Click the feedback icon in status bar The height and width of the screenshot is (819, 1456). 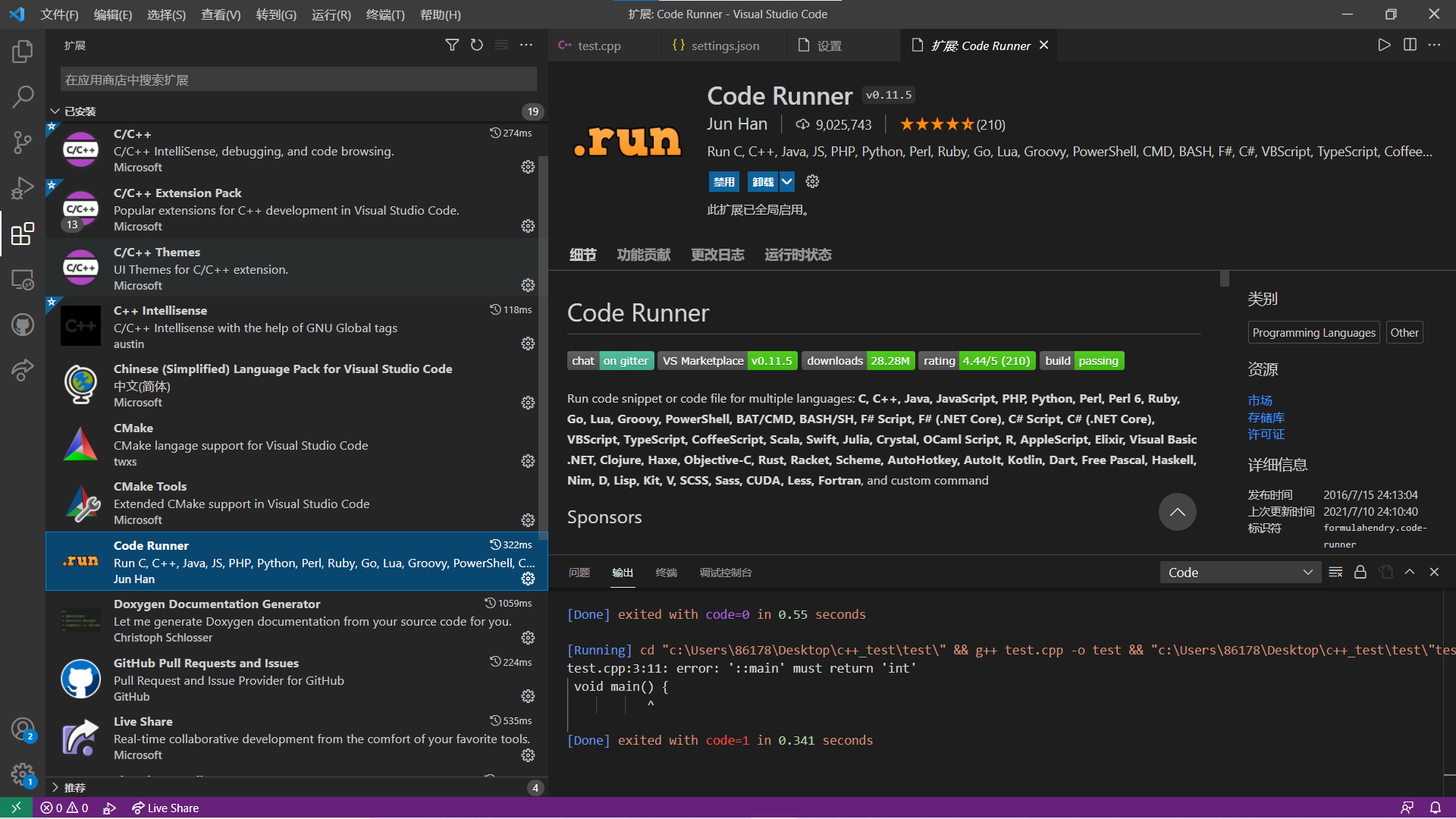point(1407,808)
